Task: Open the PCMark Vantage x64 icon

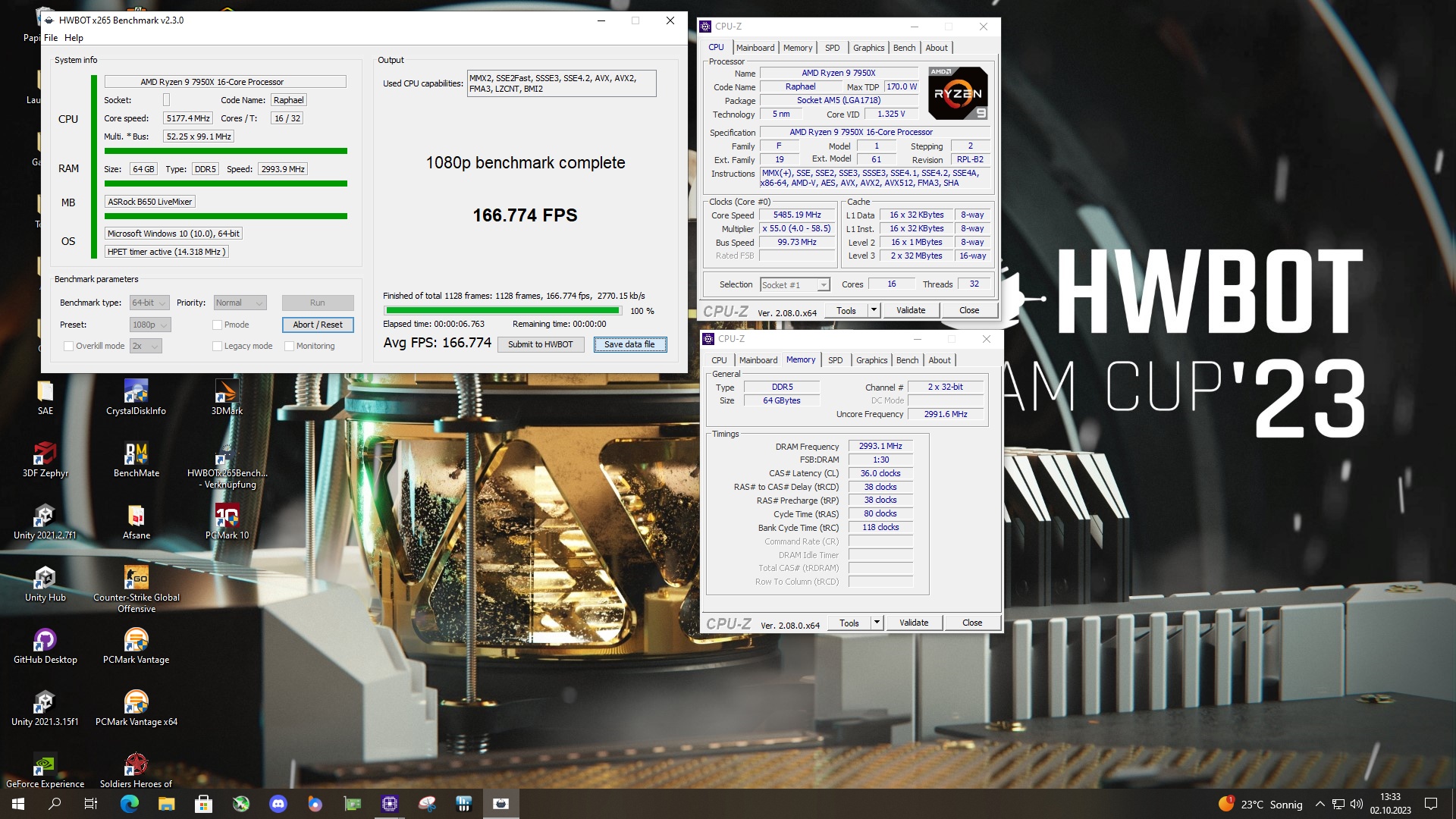Action: [136, 708]
